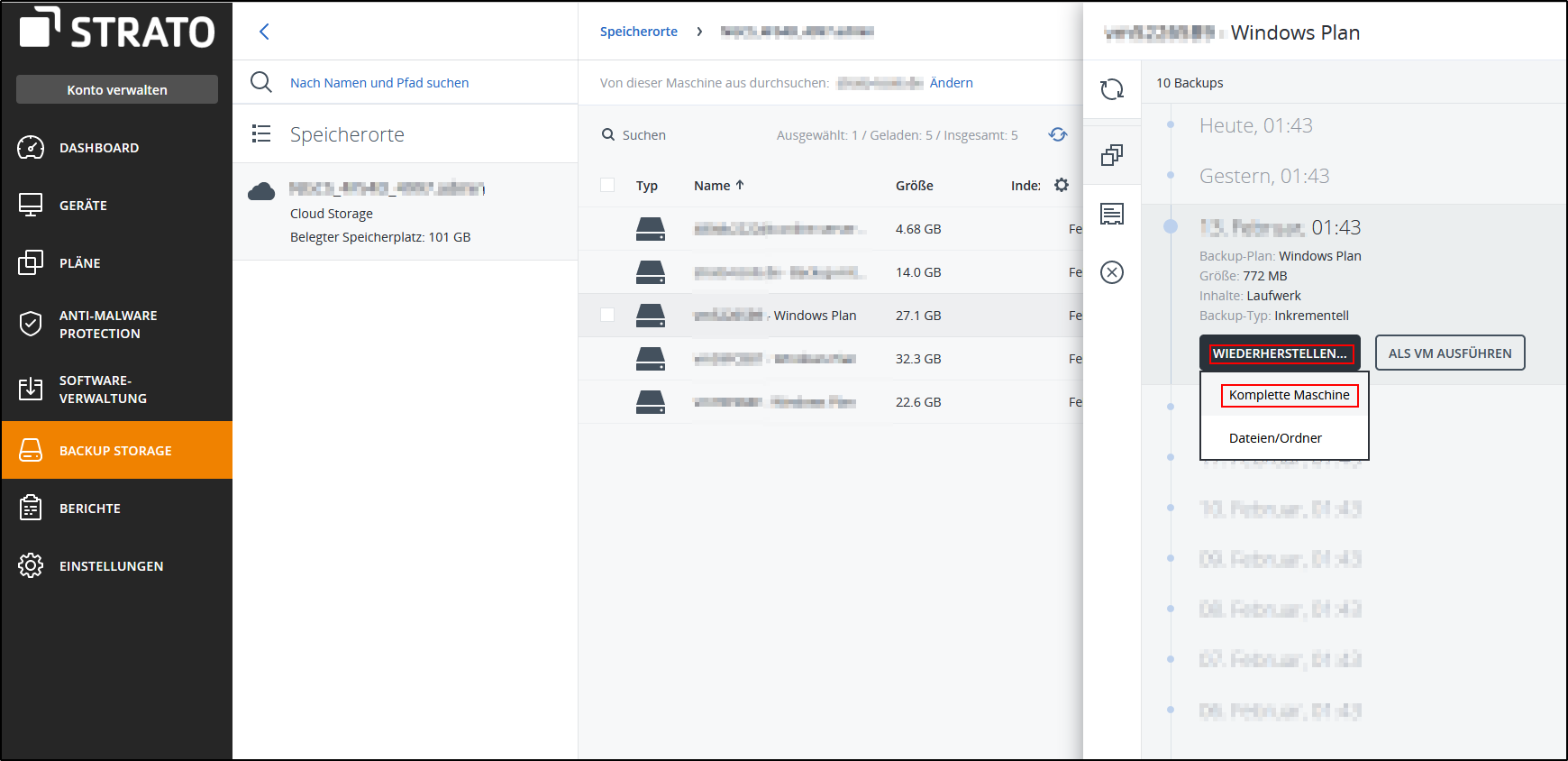The height and width of the screenshot is (761, 1568).
Task: Tick the checkbox for the Windows Plan row
Action: point(607,315)
